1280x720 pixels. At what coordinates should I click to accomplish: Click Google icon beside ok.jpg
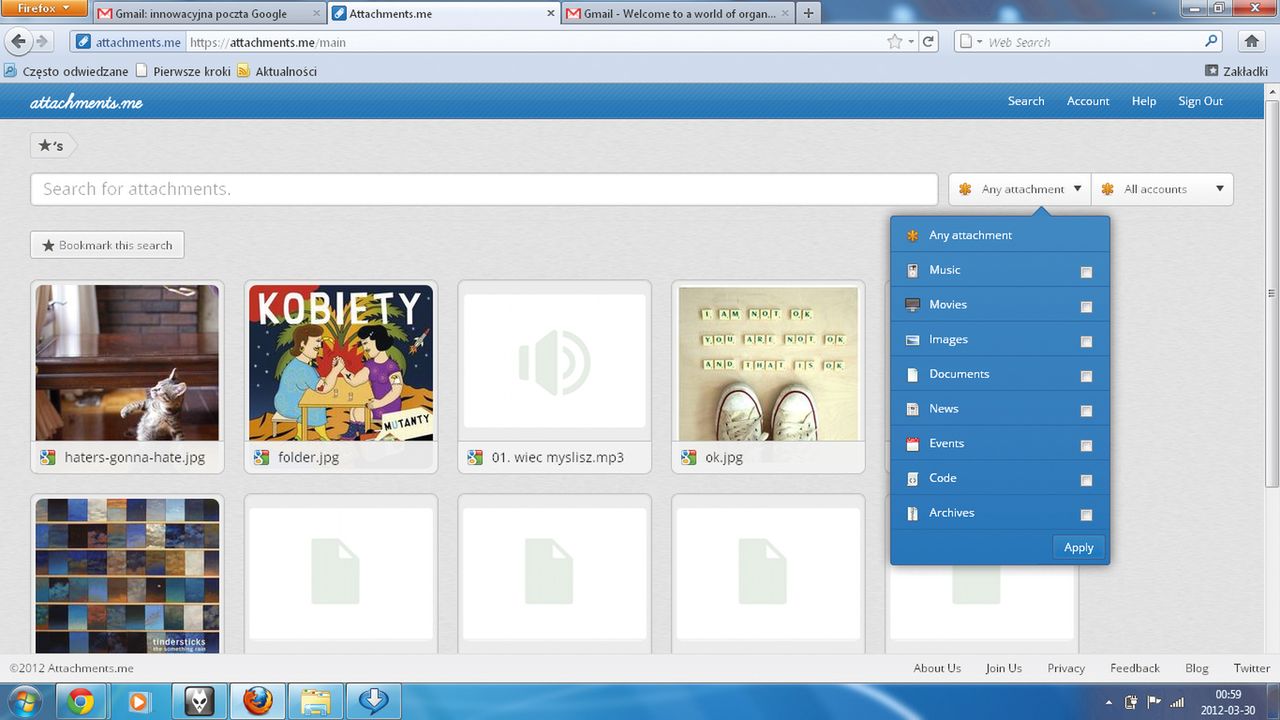coord(688,457)
